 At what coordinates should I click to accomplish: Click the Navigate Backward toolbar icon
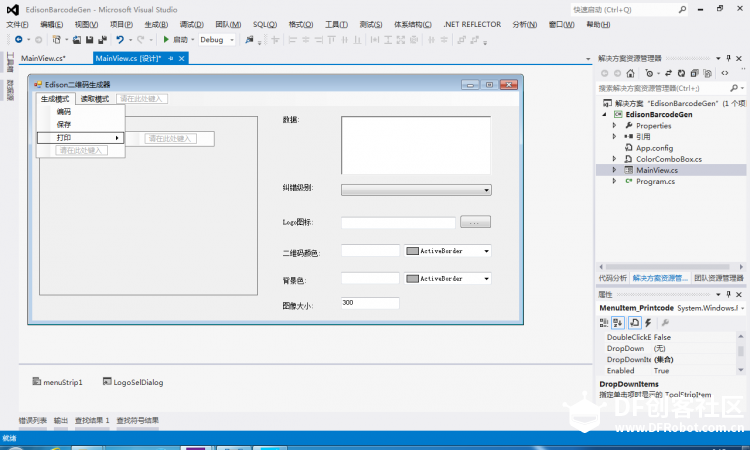point(19,40)
